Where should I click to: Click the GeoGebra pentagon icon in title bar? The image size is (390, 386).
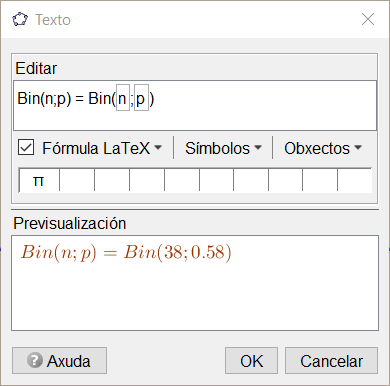pos(20,20)
